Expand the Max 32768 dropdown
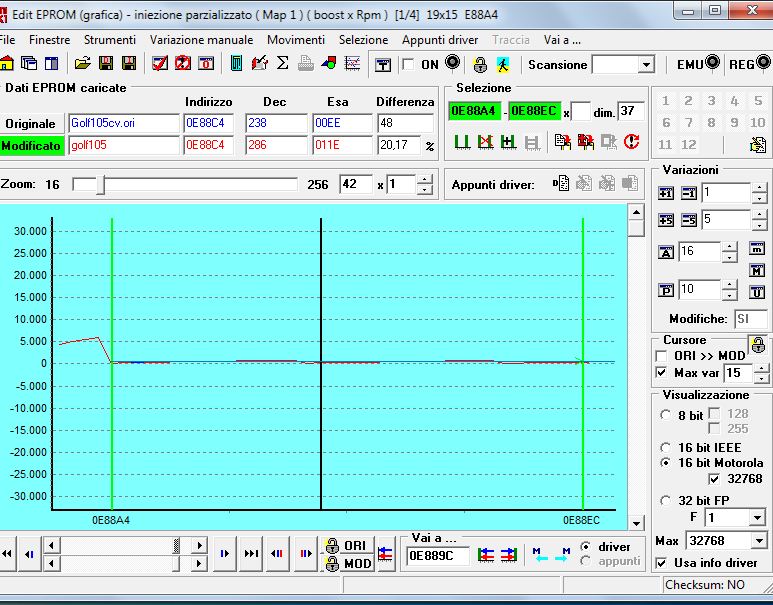This screenshot has width=773, height=605. pos(756,541)
